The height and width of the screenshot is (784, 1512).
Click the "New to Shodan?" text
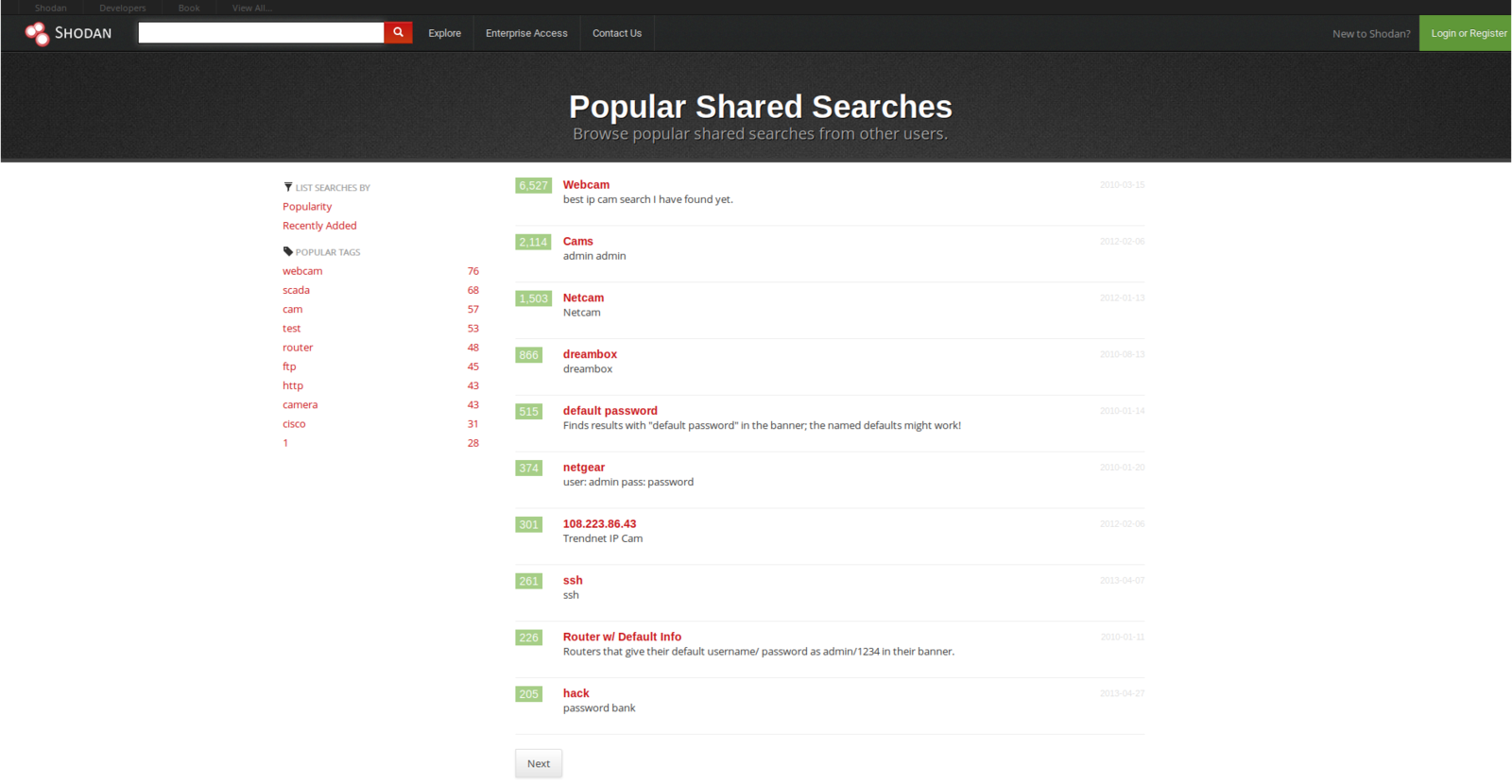click(x=1371, y=34)
